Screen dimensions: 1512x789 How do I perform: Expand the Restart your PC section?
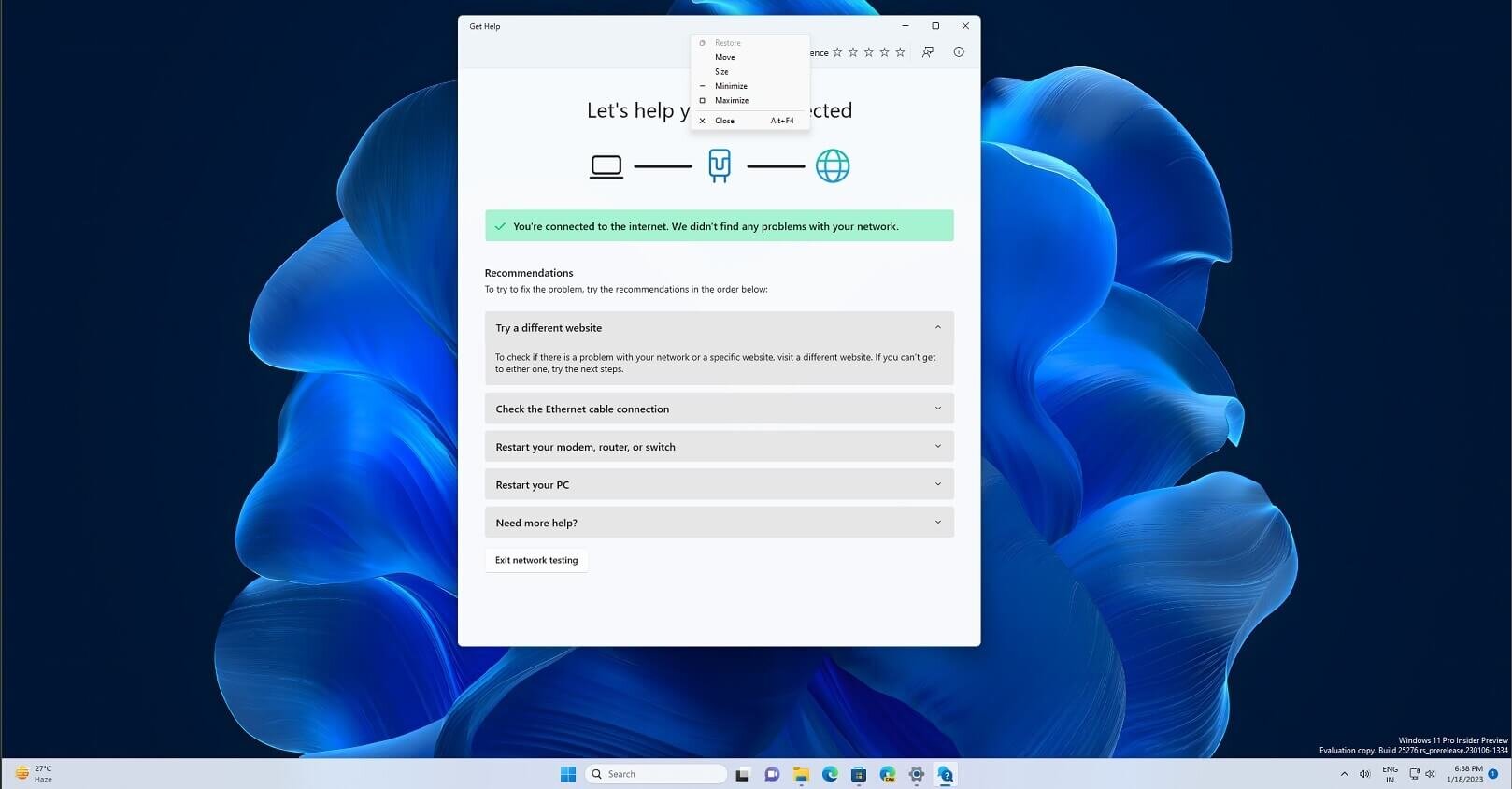[720, 484]
